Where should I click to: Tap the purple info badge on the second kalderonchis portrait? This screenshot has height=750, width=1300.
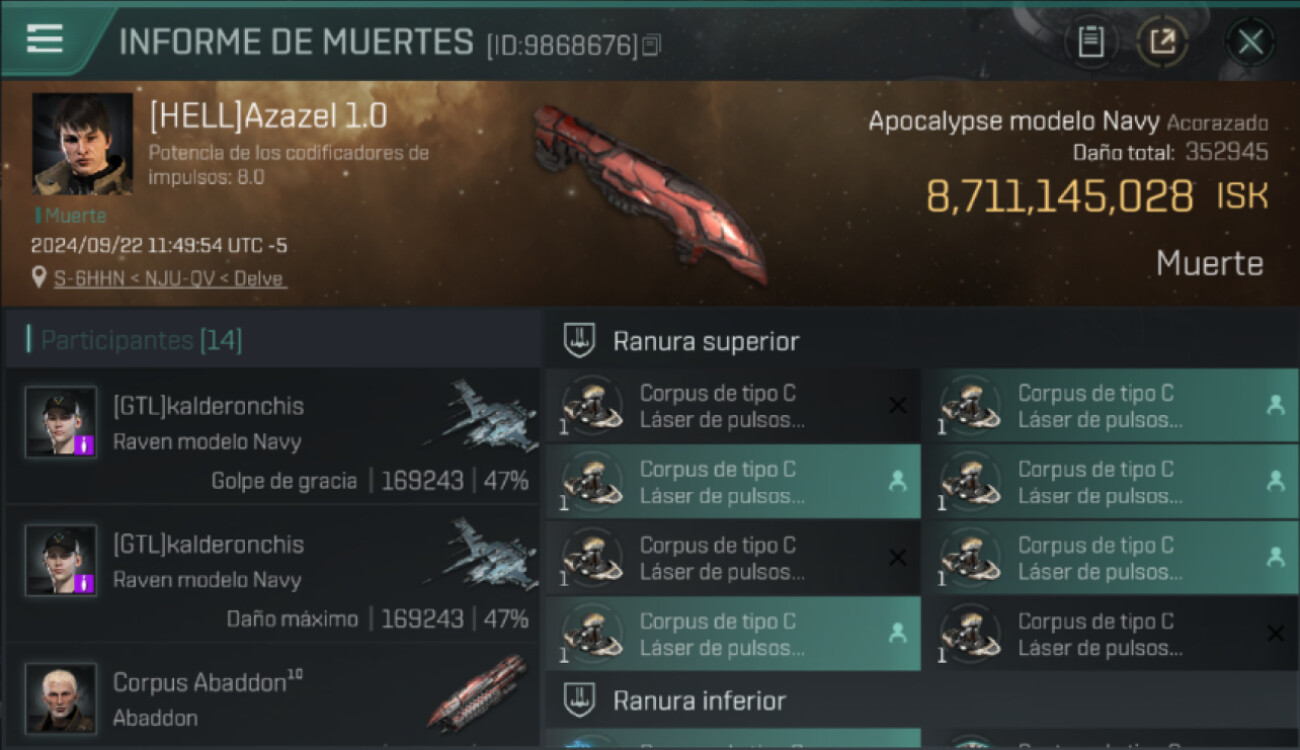(85, 583)
